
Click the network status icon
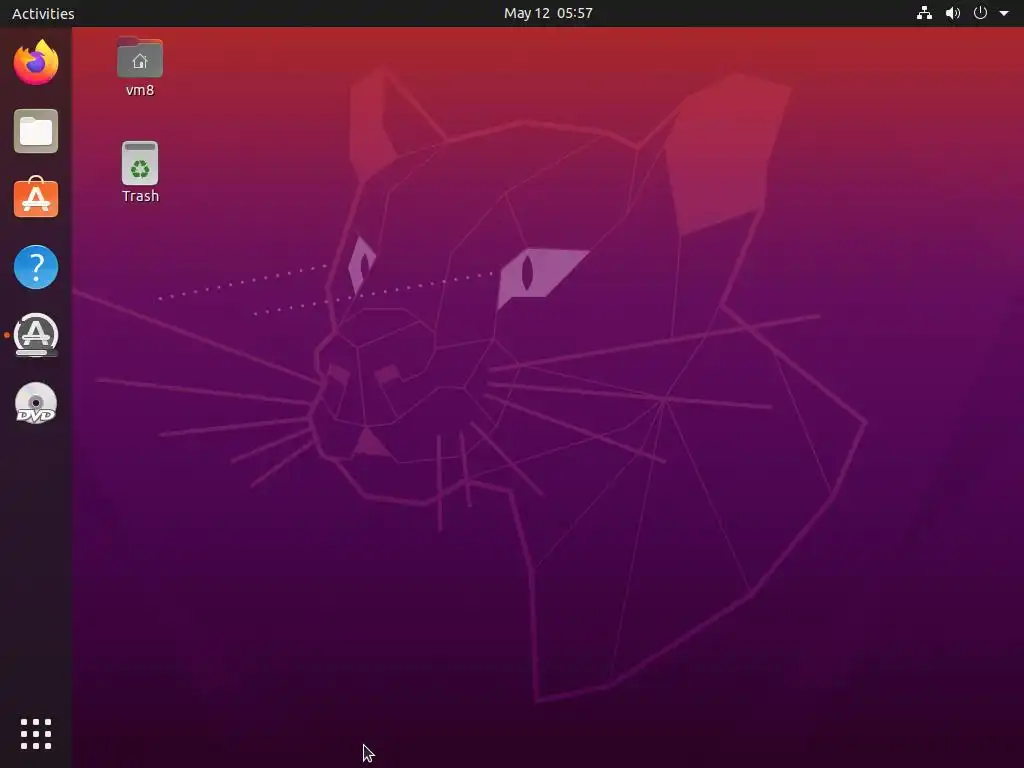924,13
